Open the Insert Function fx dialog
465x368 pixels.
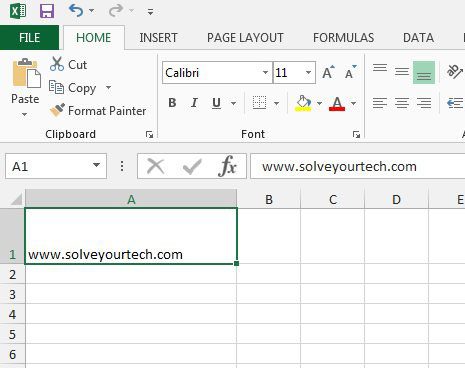[228, 166]
